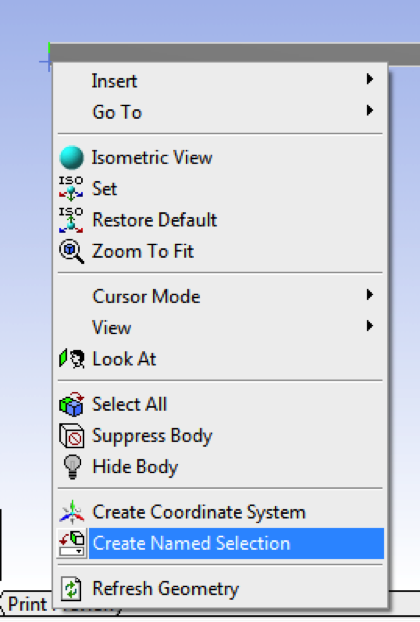Viewport: 420px width, 622px height.
Task: Click the gray body bar in viewport
Action: click(234, 53)
